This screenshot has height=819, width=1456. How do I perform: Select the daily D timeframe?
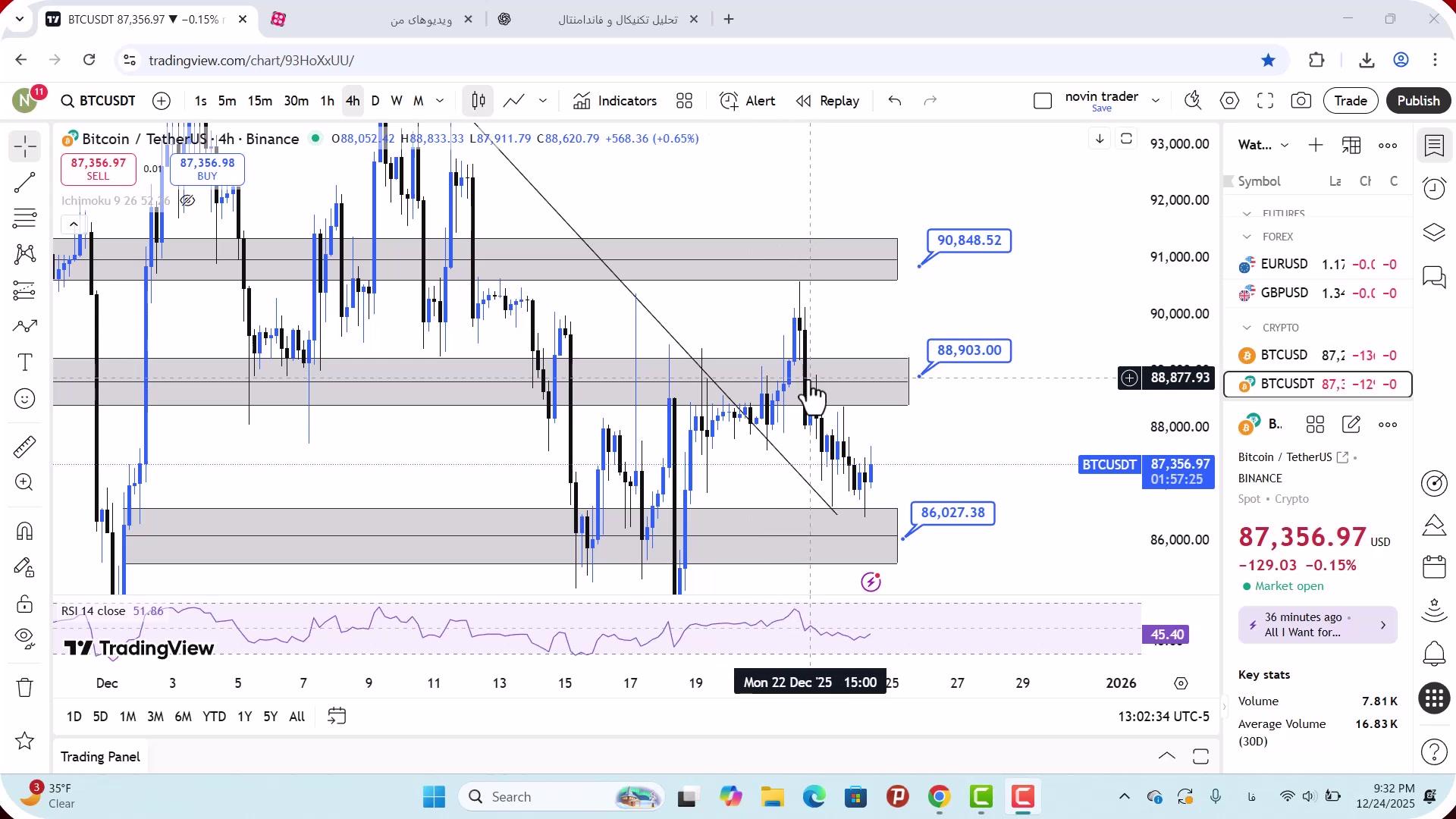(375, 101)
